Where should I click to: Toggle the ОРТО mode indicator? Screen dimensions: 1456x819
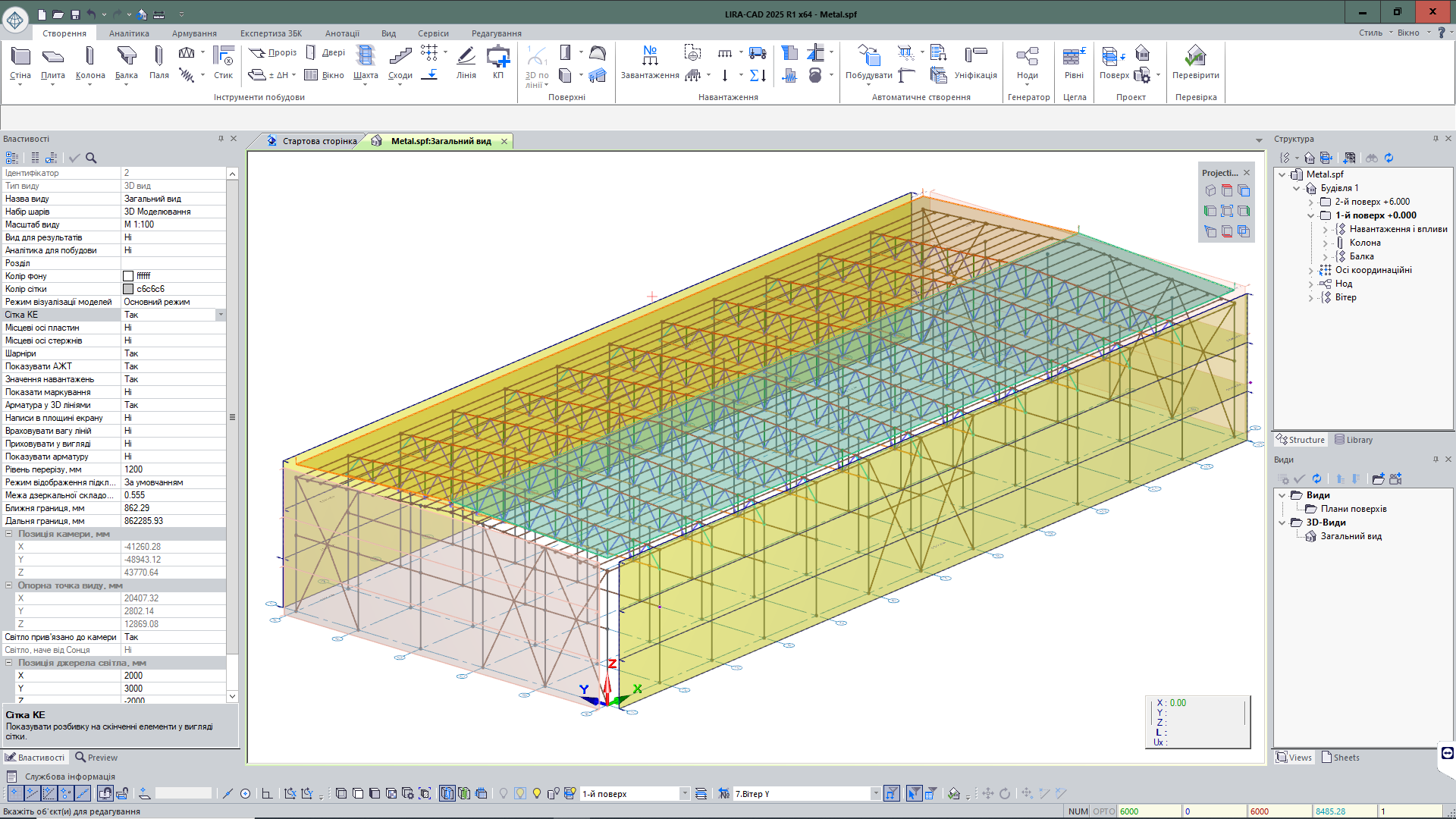(x=1104, y=811)
